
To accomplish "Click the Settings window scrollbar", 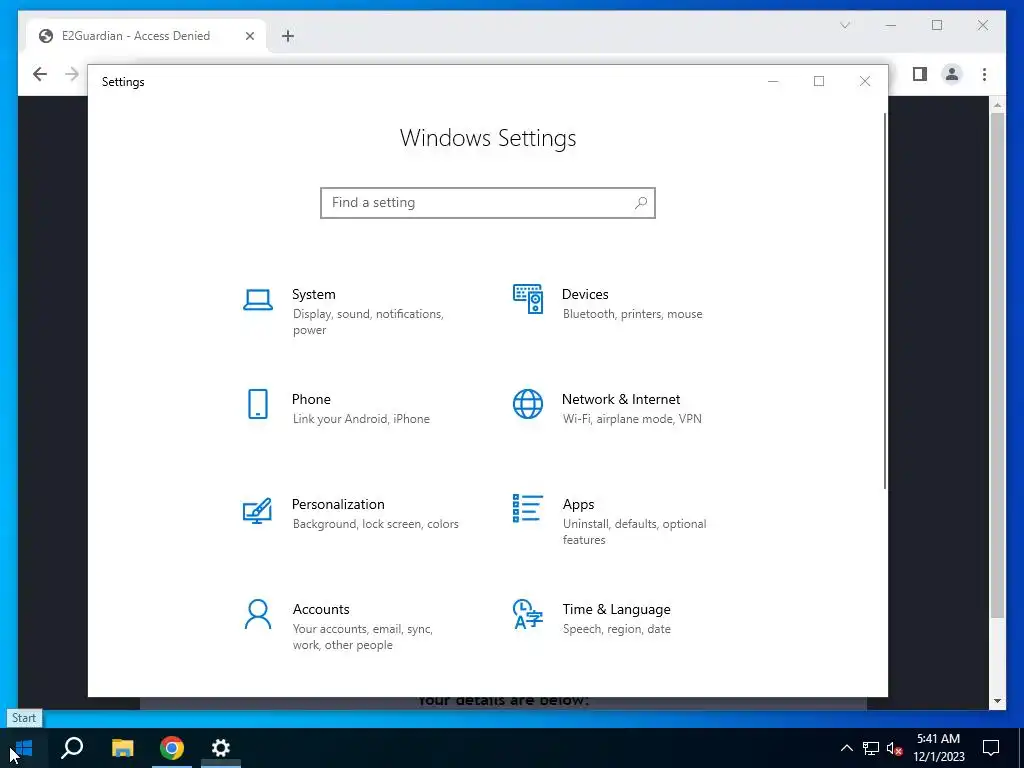I will pos(885,300).
